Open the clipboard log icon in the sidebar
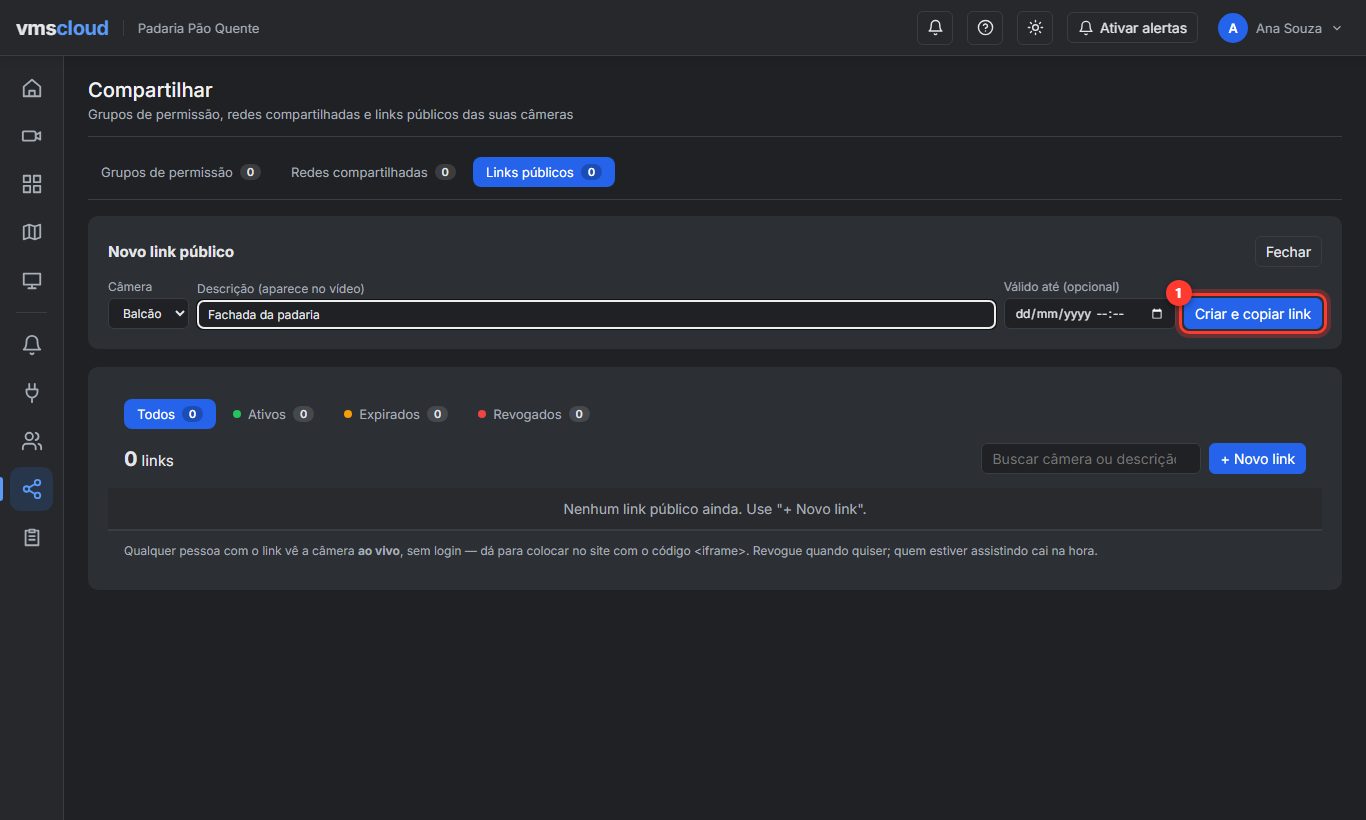This screenshot has width=1366, height=820. [x=32, y=537]
